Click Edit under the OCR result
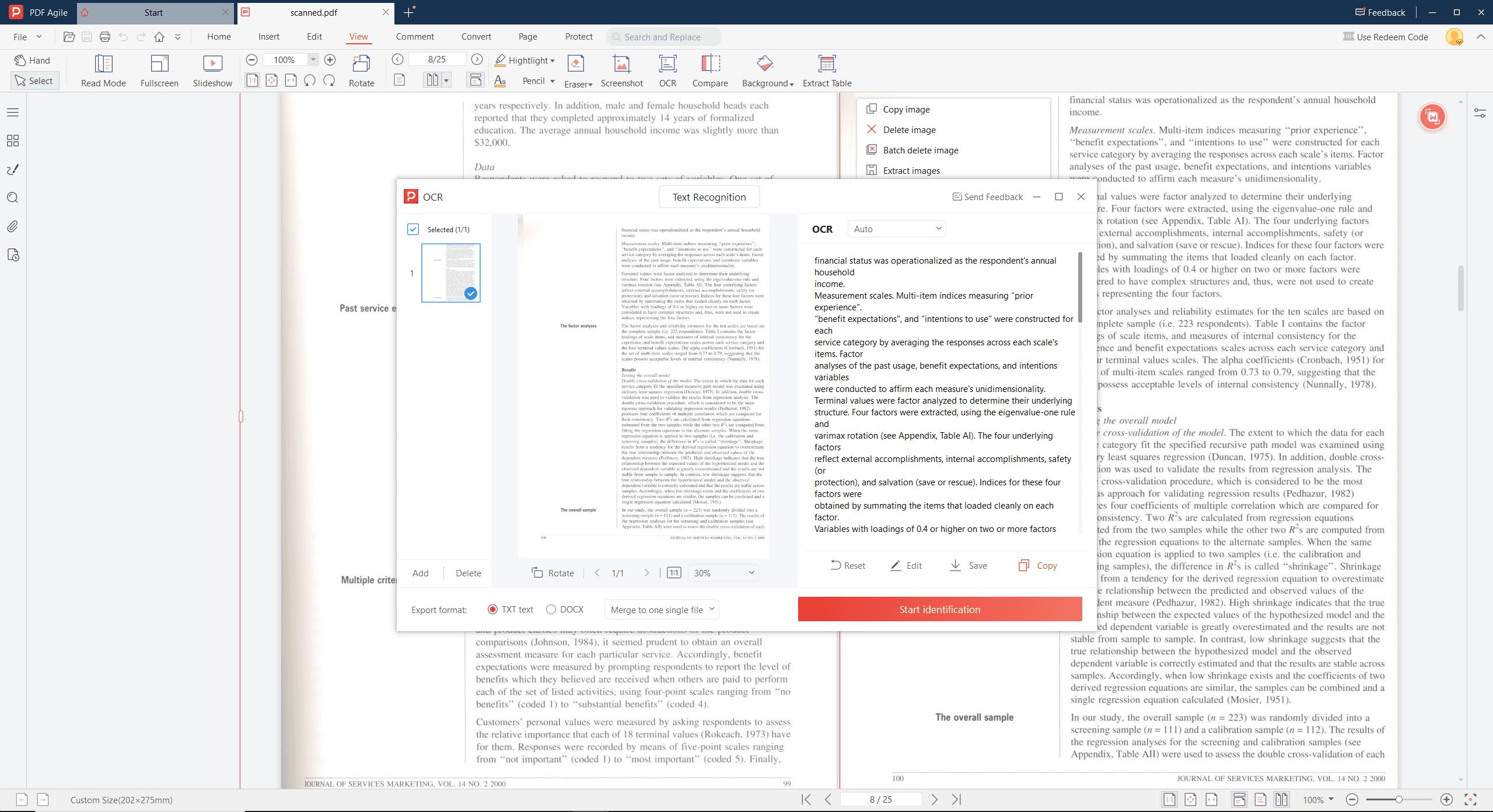The image size is (1493, 812). click(905, 565)
